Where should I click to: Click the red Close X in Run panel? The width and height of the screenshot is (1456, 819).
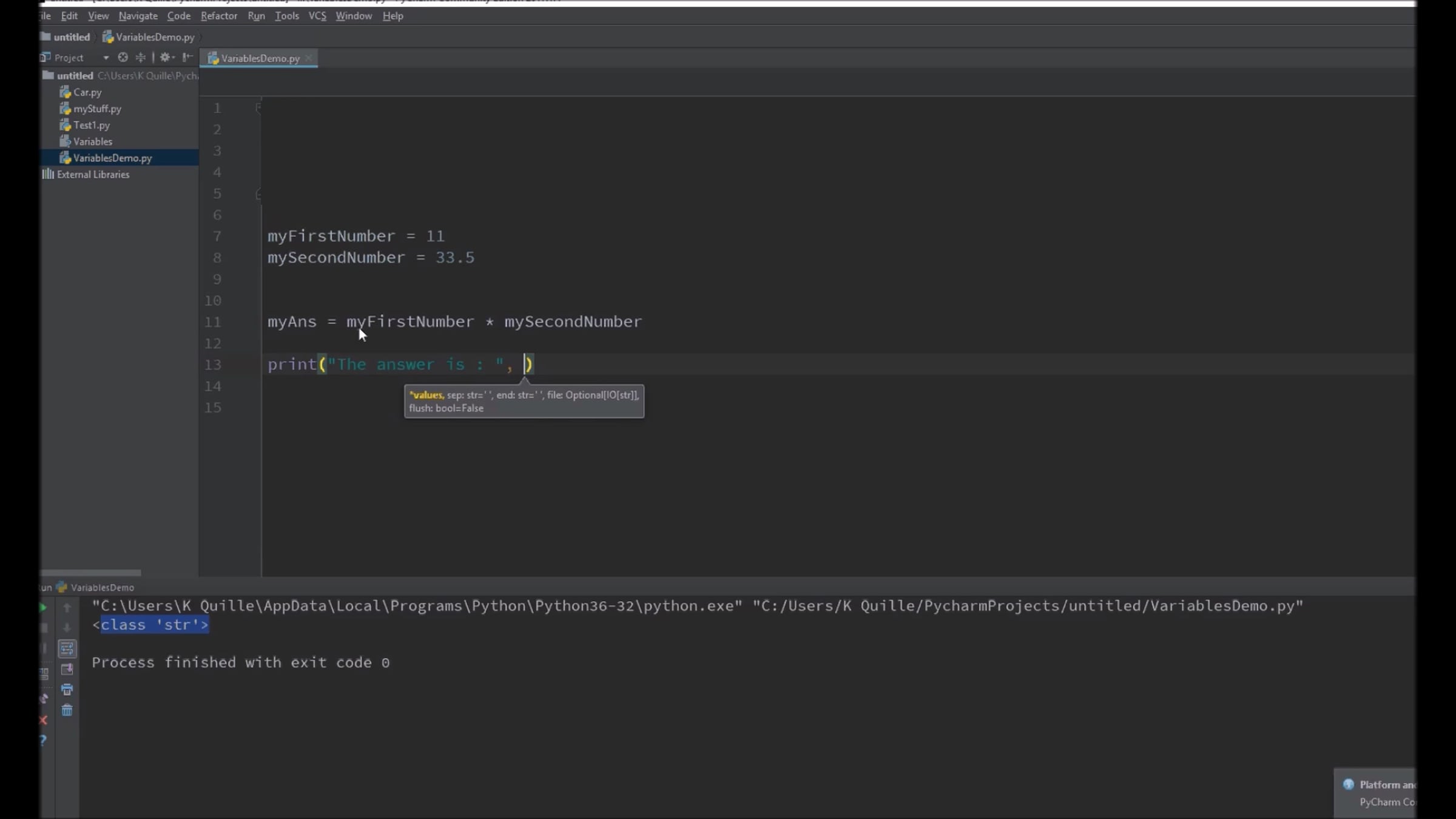point(43,720)
